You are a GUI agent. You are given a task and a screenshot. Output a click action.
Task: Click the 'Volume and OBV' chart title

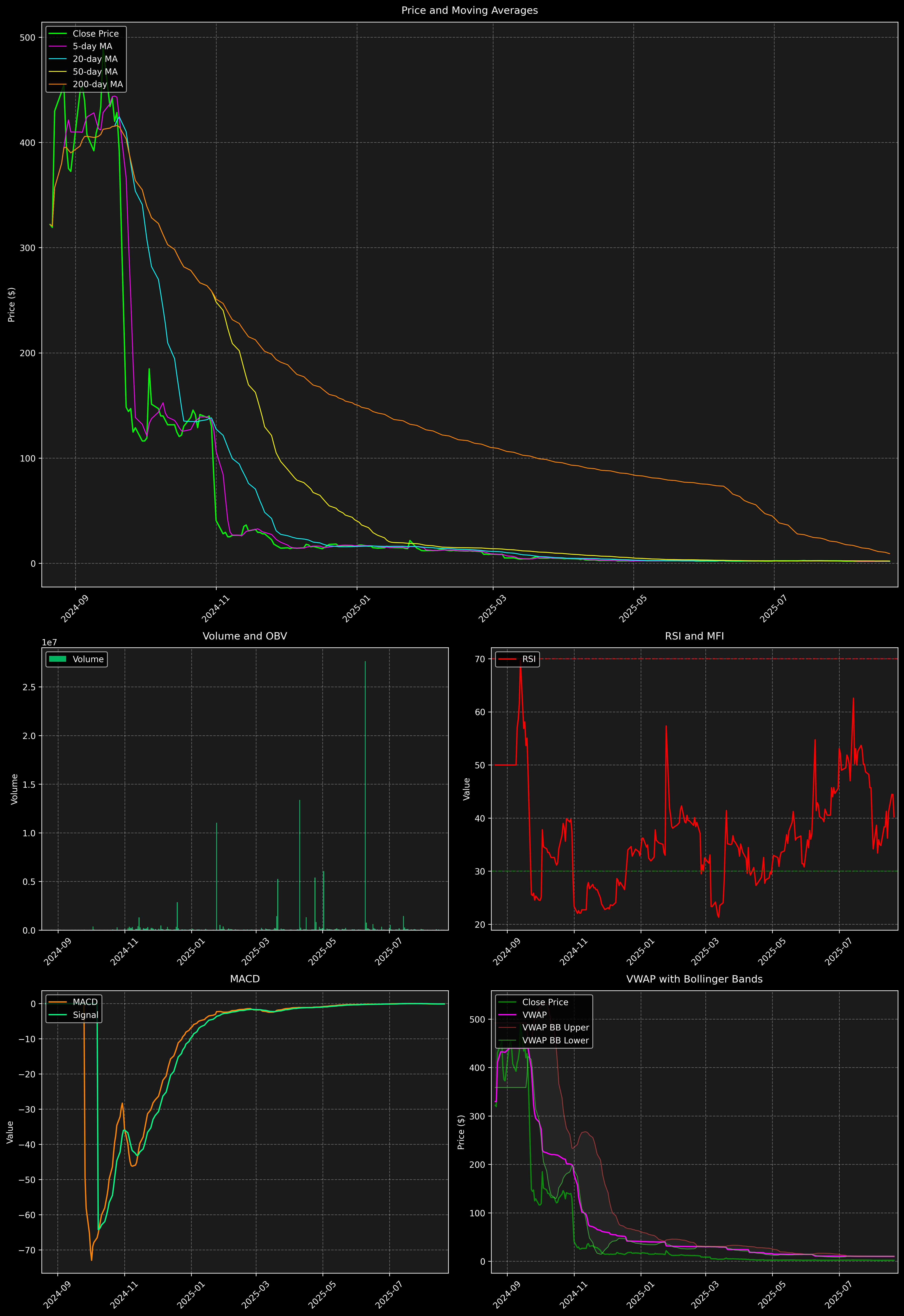245,636
